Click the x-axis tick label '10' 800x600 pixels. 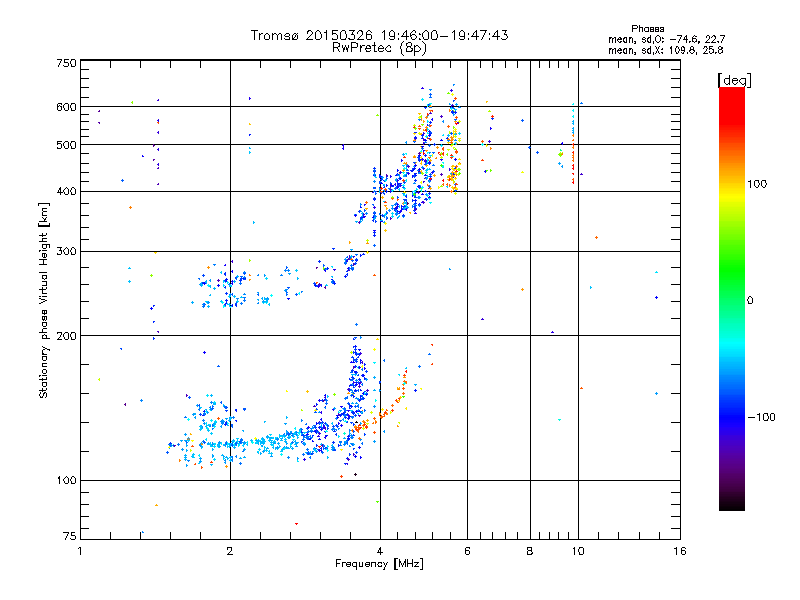pyautogui.click(x=578, y=551)
